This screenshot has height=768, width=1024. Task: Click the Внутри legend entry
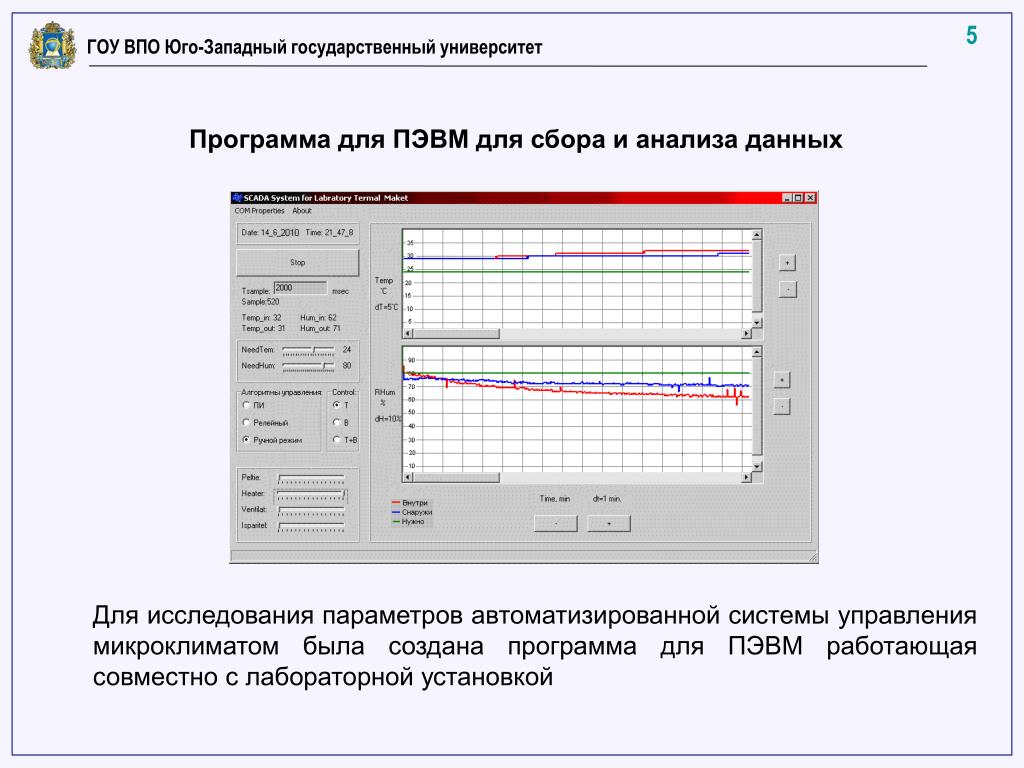coord(410,503)
